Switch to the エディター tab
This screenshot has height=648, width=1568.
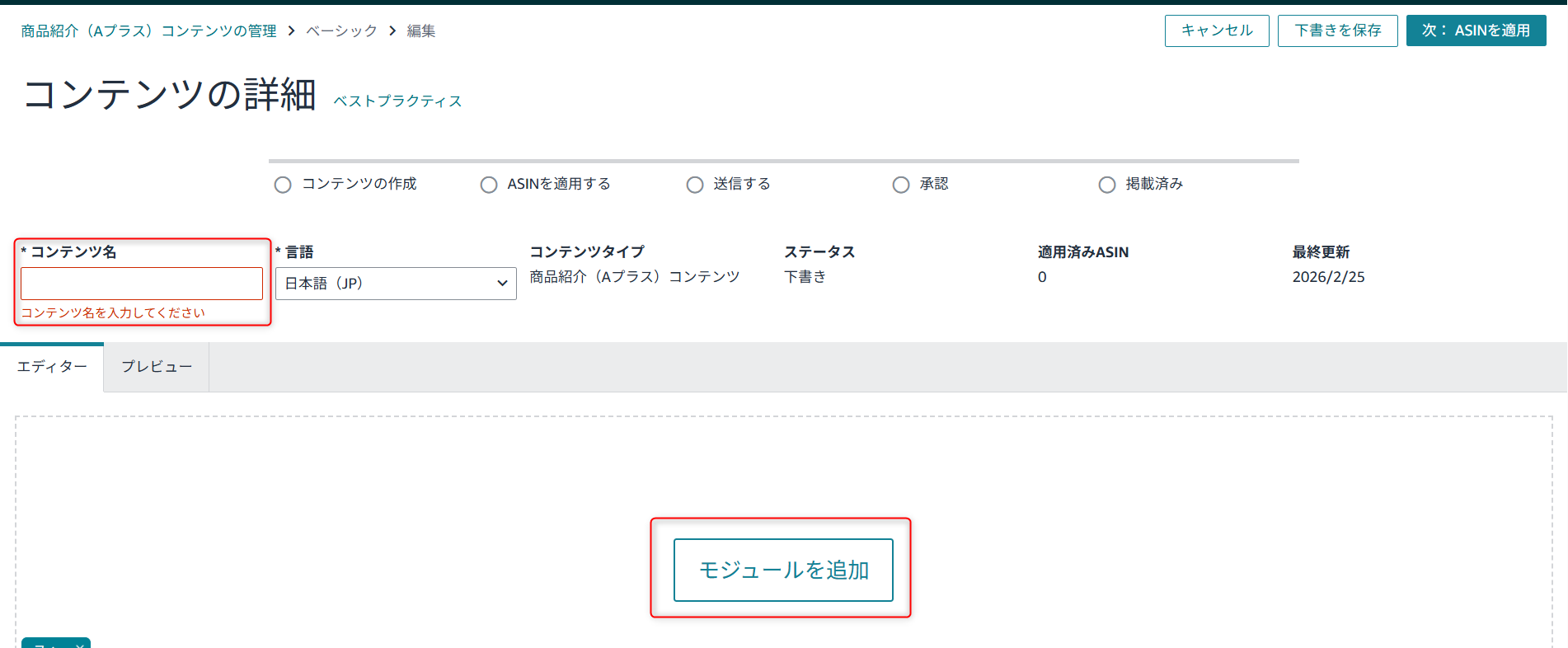pos(52,367)
